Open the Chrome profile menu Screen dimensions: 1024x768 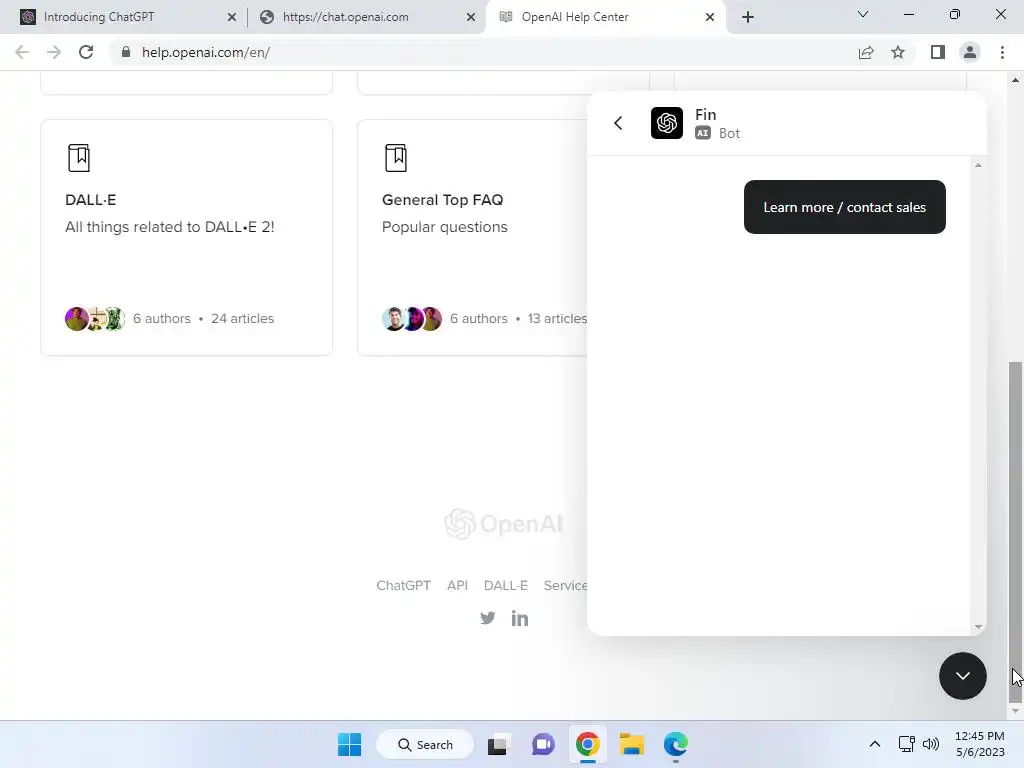coord(970,52)
